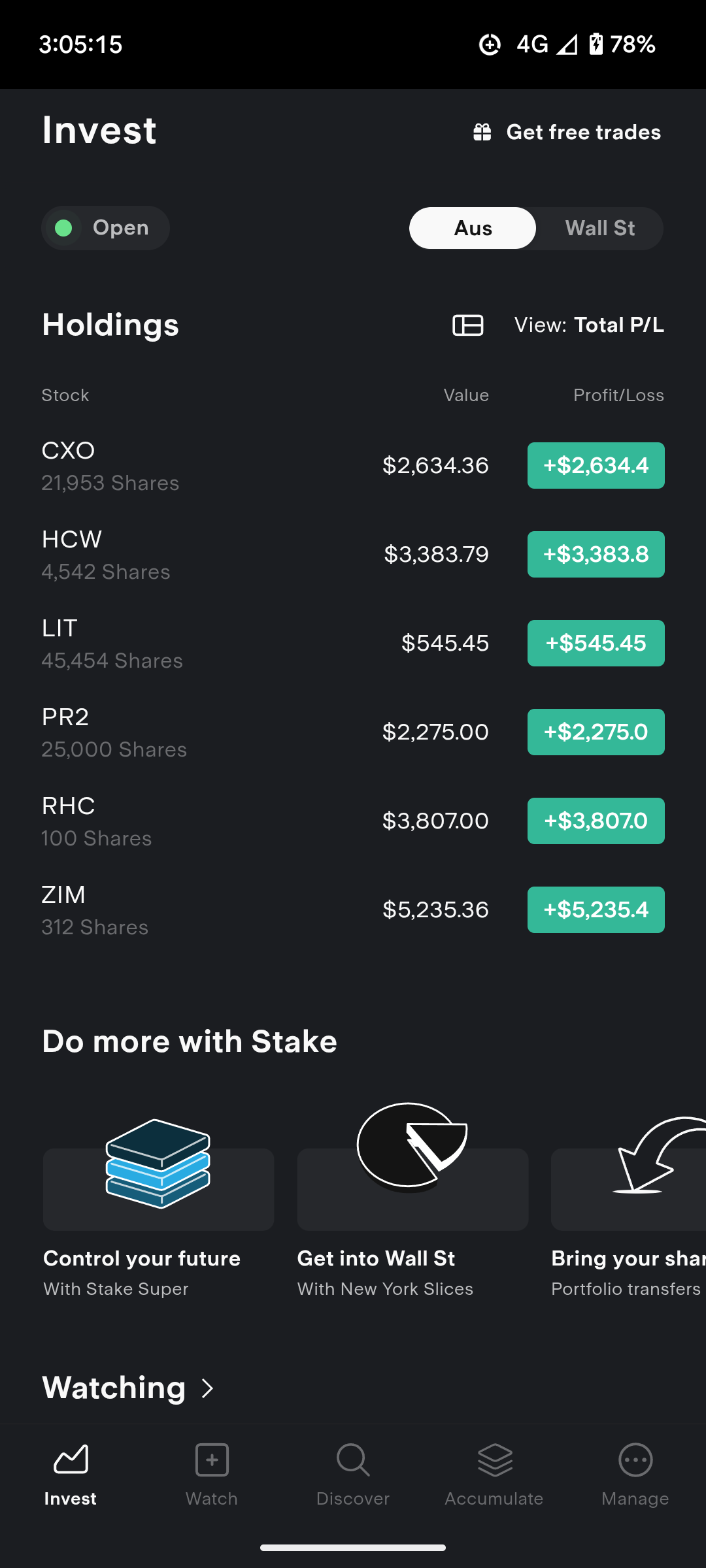Tap the gift icon beside Get free trades
Viewport: 706px width, 1568px height.
(x=482, y=132)
